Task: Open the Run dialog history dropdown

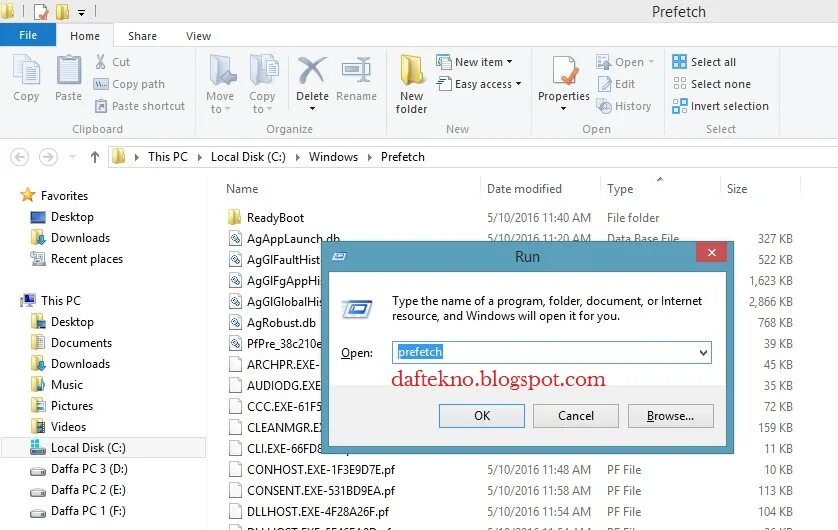Action: click(x=703, y=353)
